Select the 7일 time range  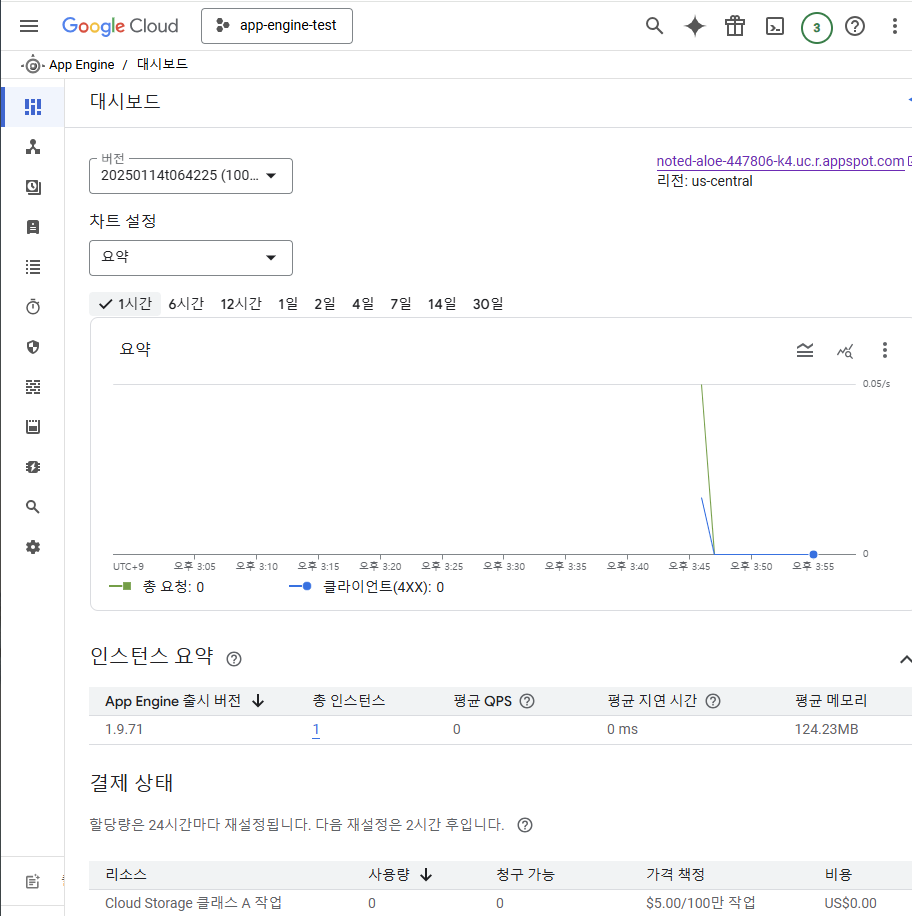point(401,304)
